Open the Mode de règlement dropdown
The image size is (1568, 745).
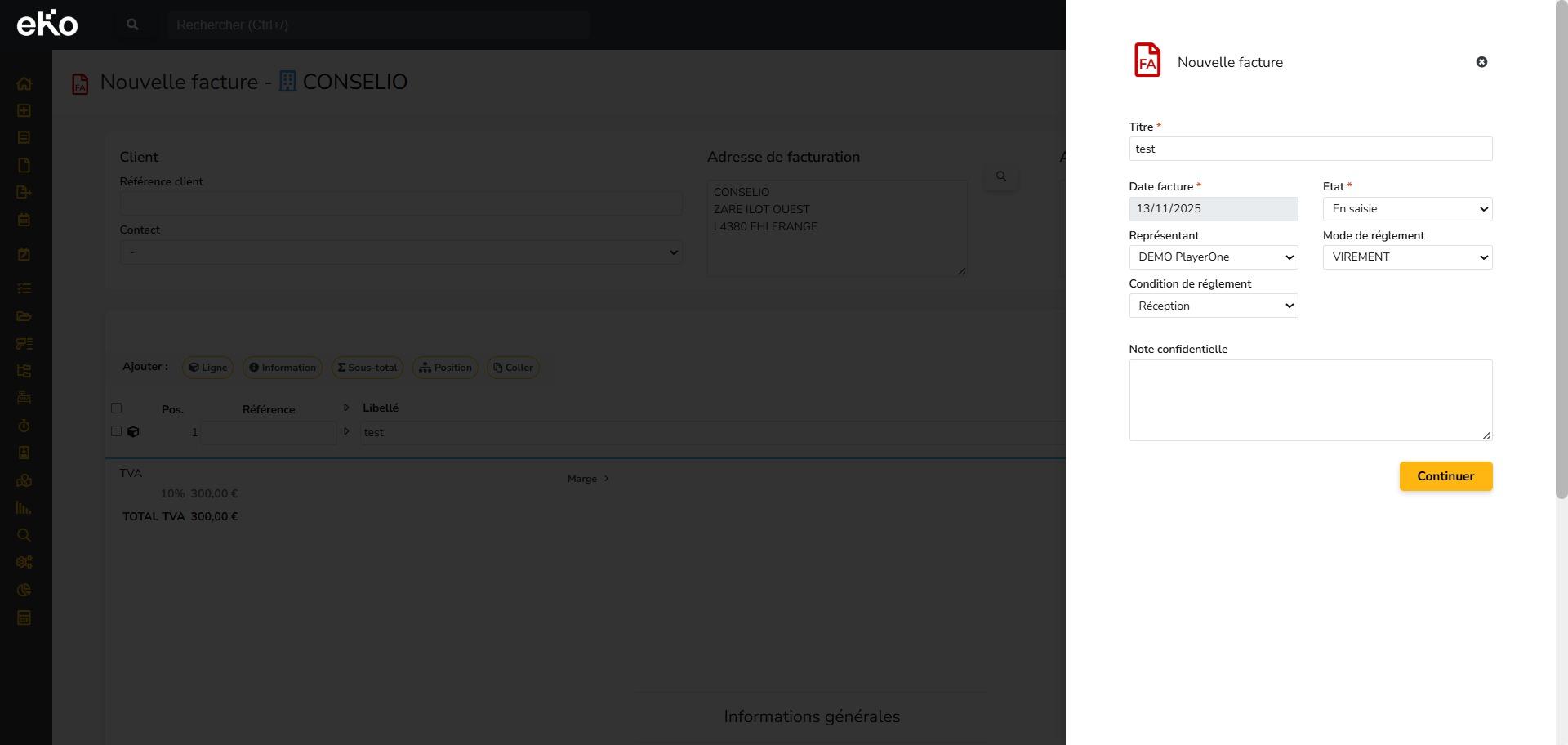click(x=1407, y=257)
